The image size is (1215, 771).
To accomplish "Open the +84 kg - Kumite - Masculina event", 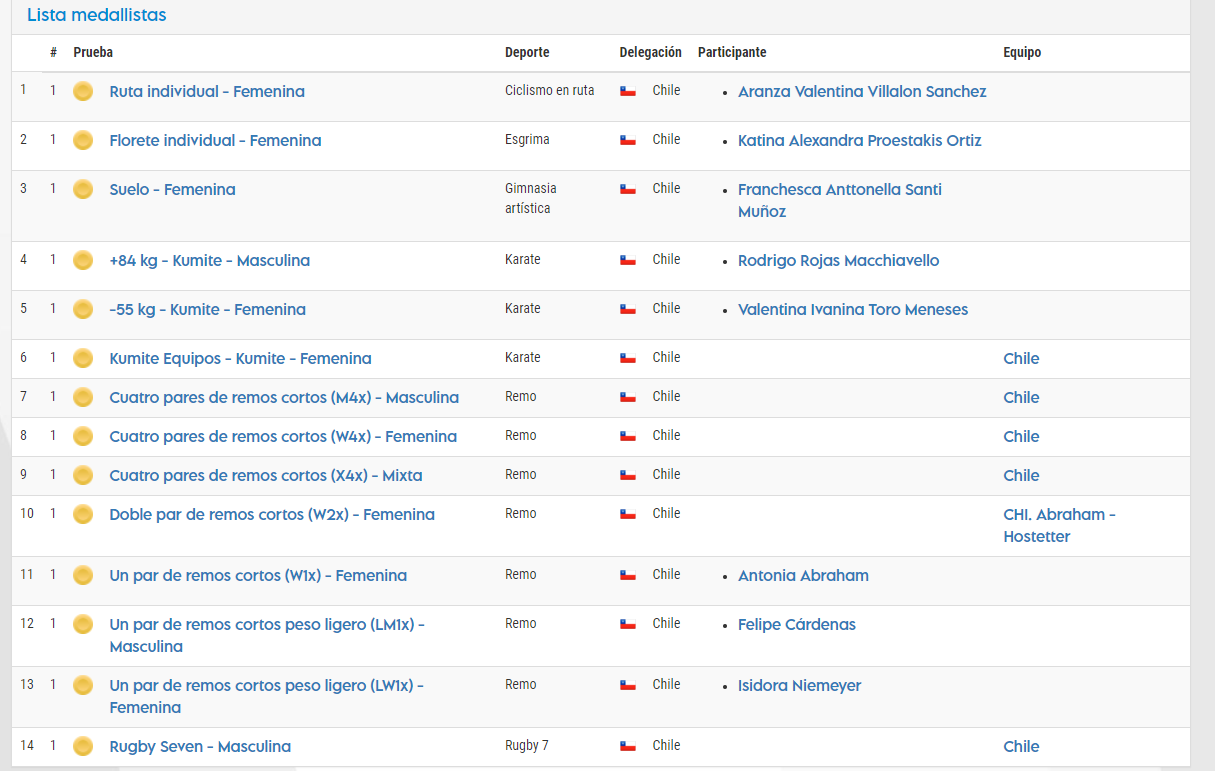I will [209, 260].
